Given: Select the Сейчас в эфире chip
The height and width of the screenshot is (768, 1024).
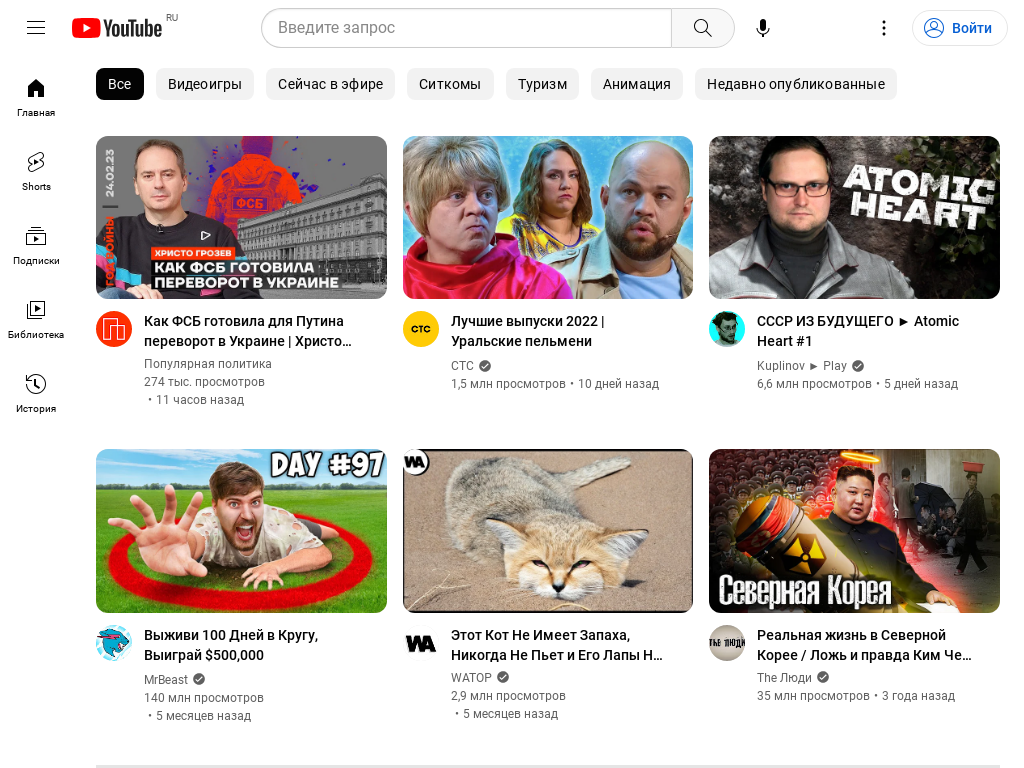Looking at the screenshot, I should point(330,84).
